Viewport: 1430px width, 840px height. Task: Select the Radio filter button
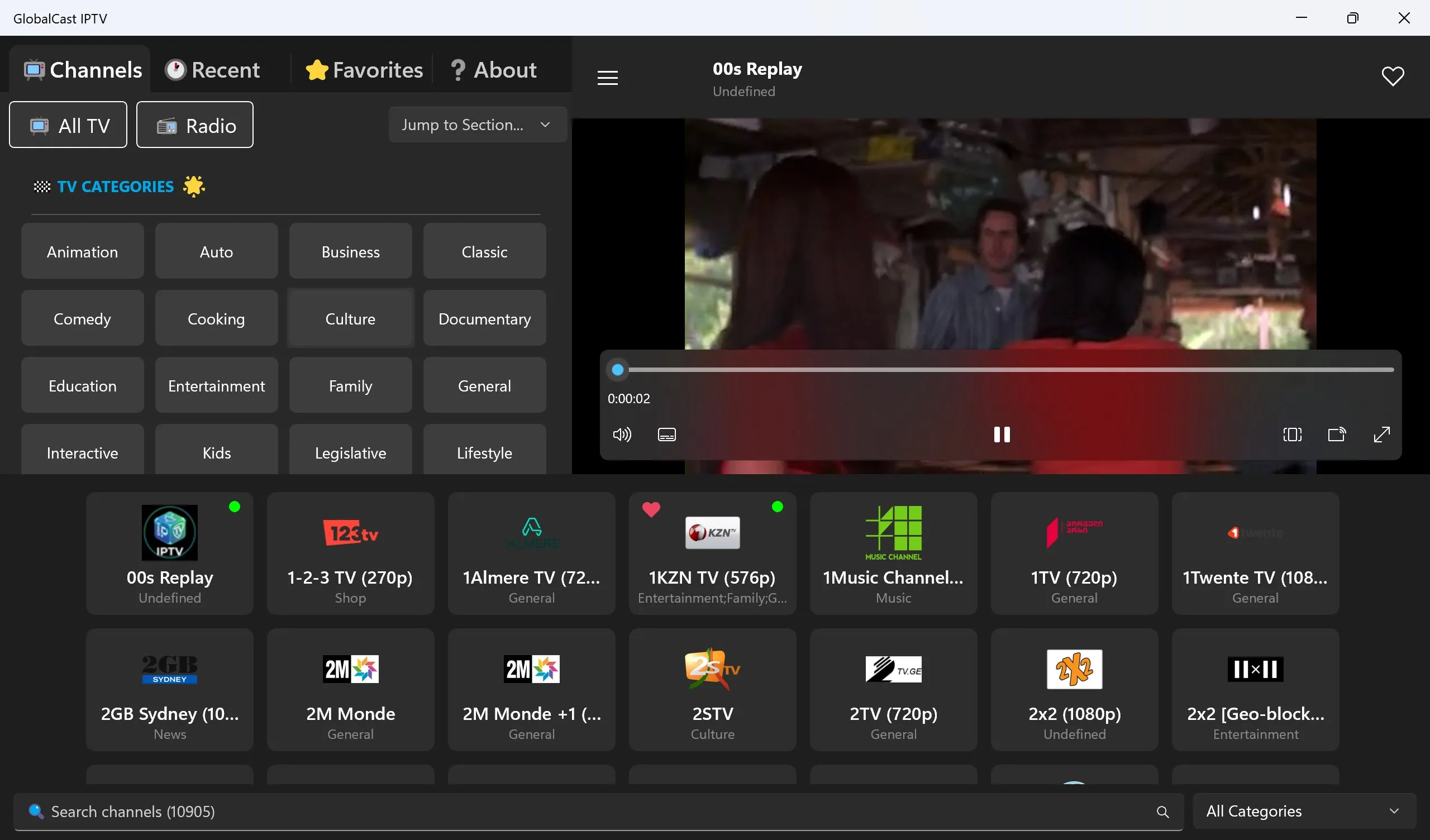click(x=194, y=125)
